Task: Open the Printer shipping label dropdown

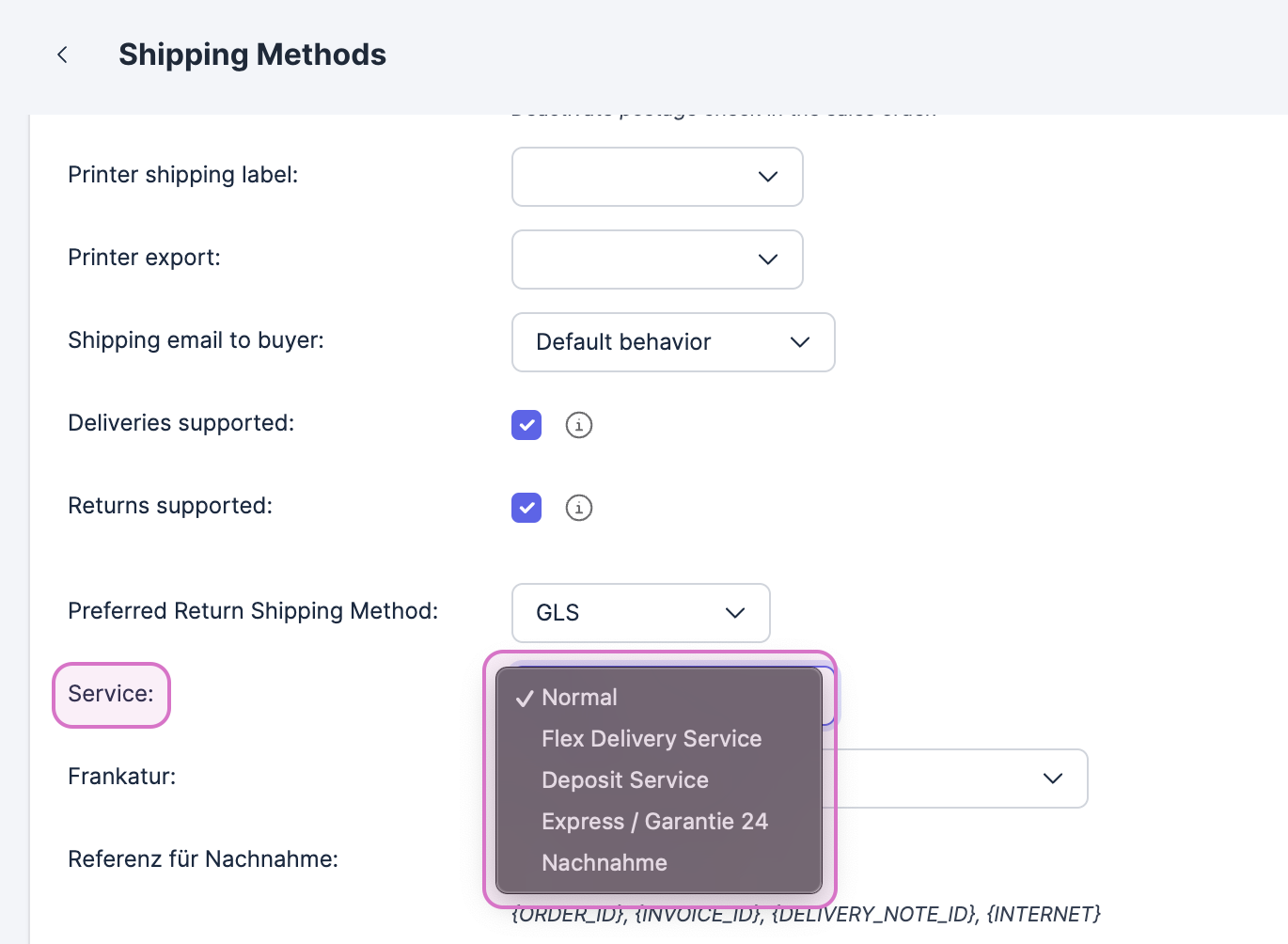Action: pyautogui.click(x=657, y=177)
